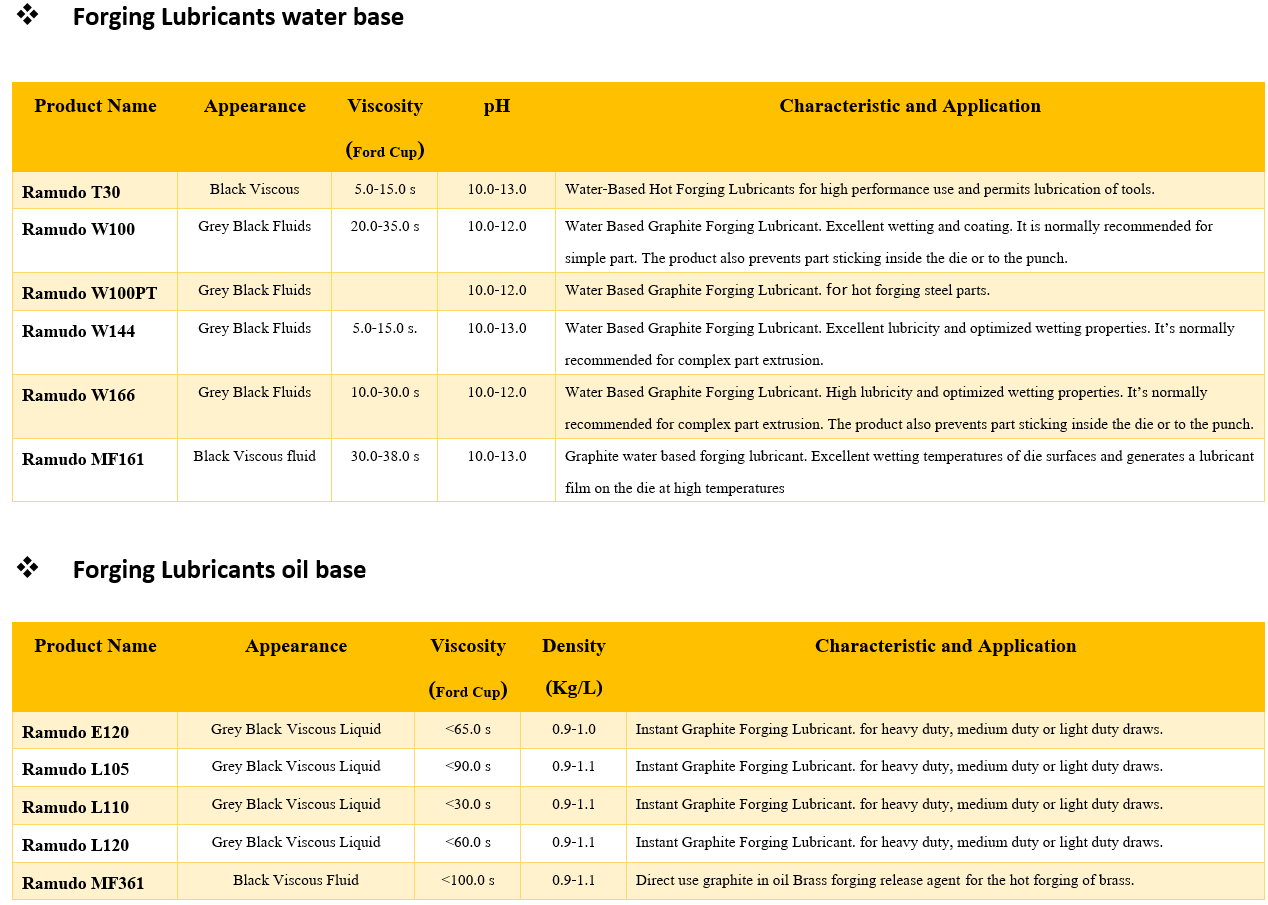Click density "0.9-1.1" in the Ramudo MF361 row
The width and height of the screenshot is (1268, 905).
click(574, 880)
